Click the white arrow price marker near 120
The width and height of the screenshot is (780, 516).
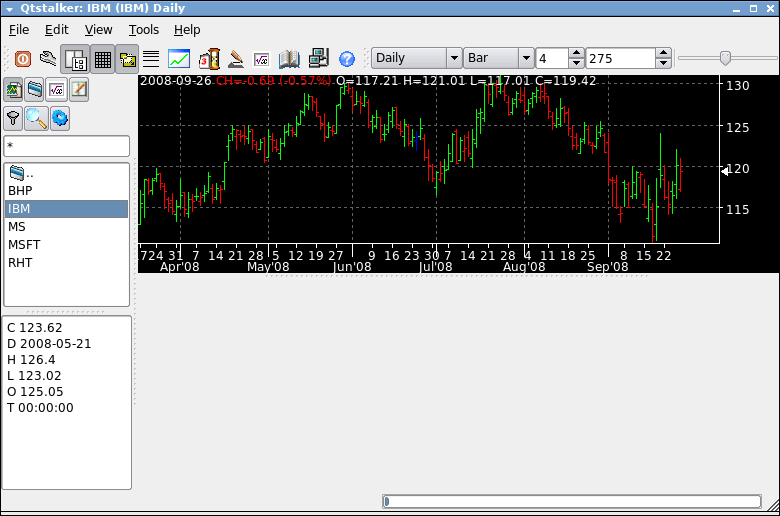coord(725,171)
